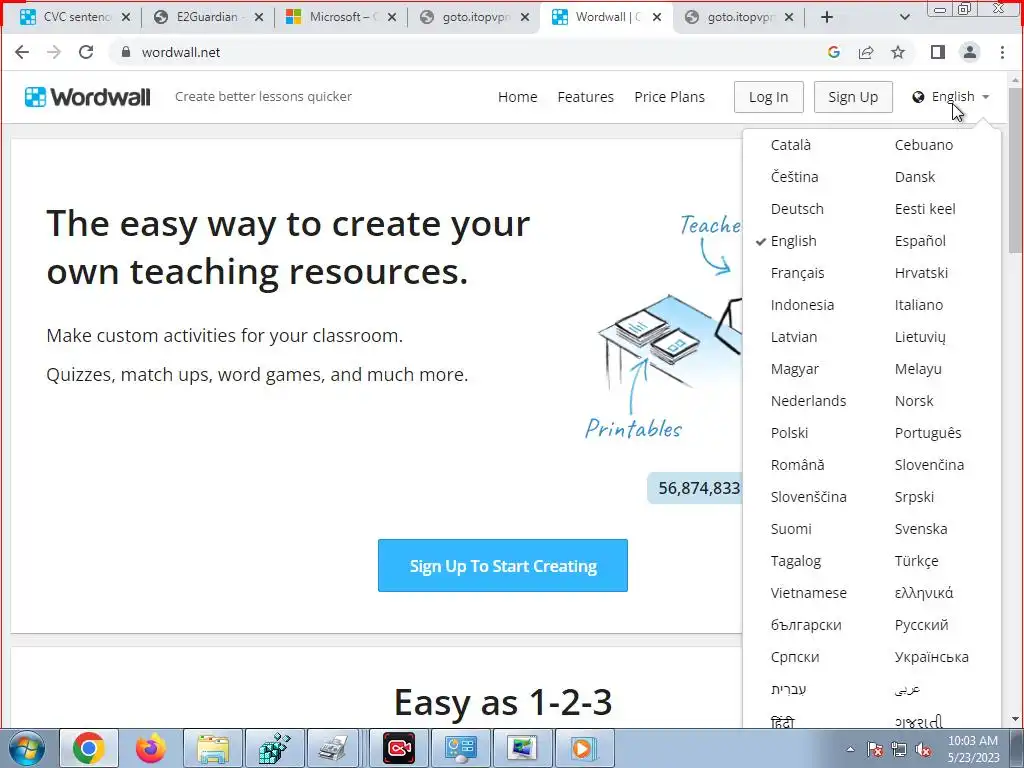Image resolution: width=1024 pixels, height=768 pixels.
Task: Open the Price Plans link
Action: pyautogui.click(x=669, y=97)
